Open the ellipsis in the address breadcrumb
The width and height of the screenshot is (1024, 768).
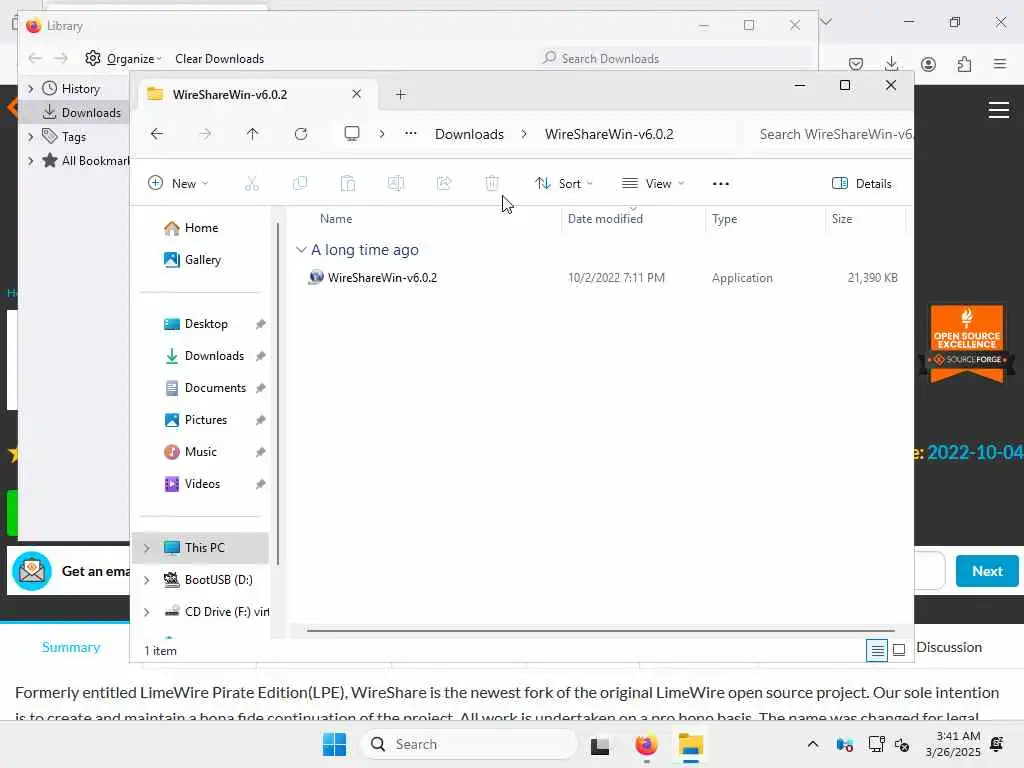point(410,133)
